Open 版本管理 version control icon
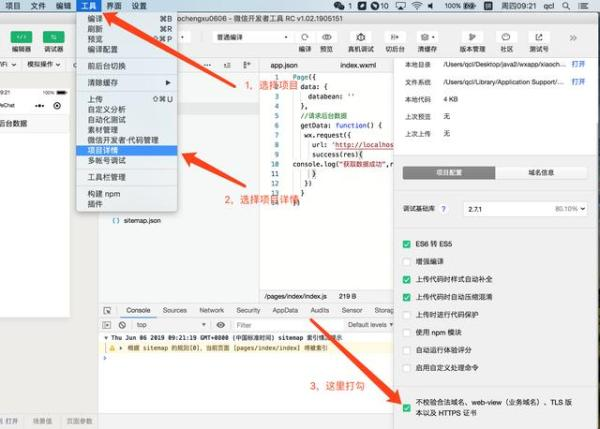600x429 pixels. [472, 37]
